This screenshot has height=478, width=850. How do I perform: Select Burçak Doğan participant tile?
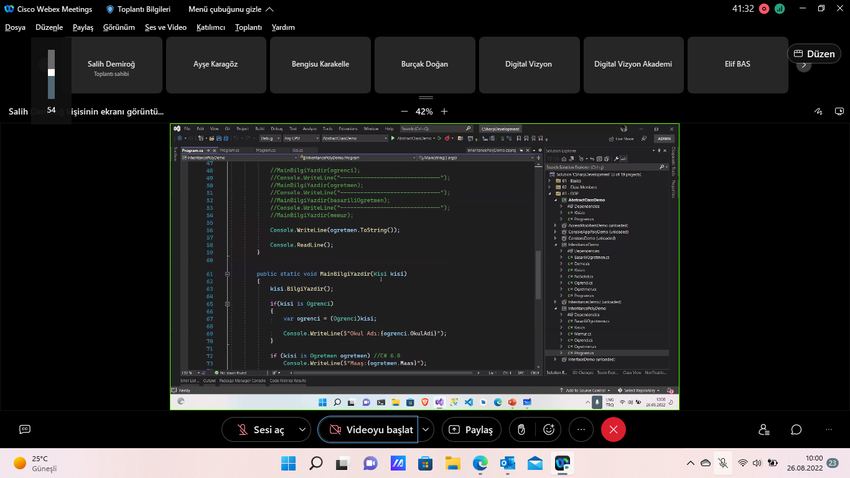click(424, 65)
